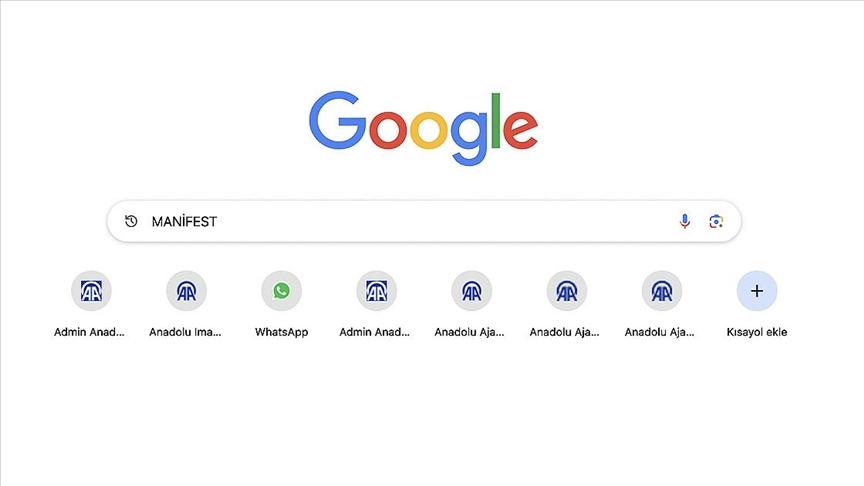This screenshot has height=486, width=864.
Task: Click the middle "Anadolu Aja..." text label
Action: (564, 332)
